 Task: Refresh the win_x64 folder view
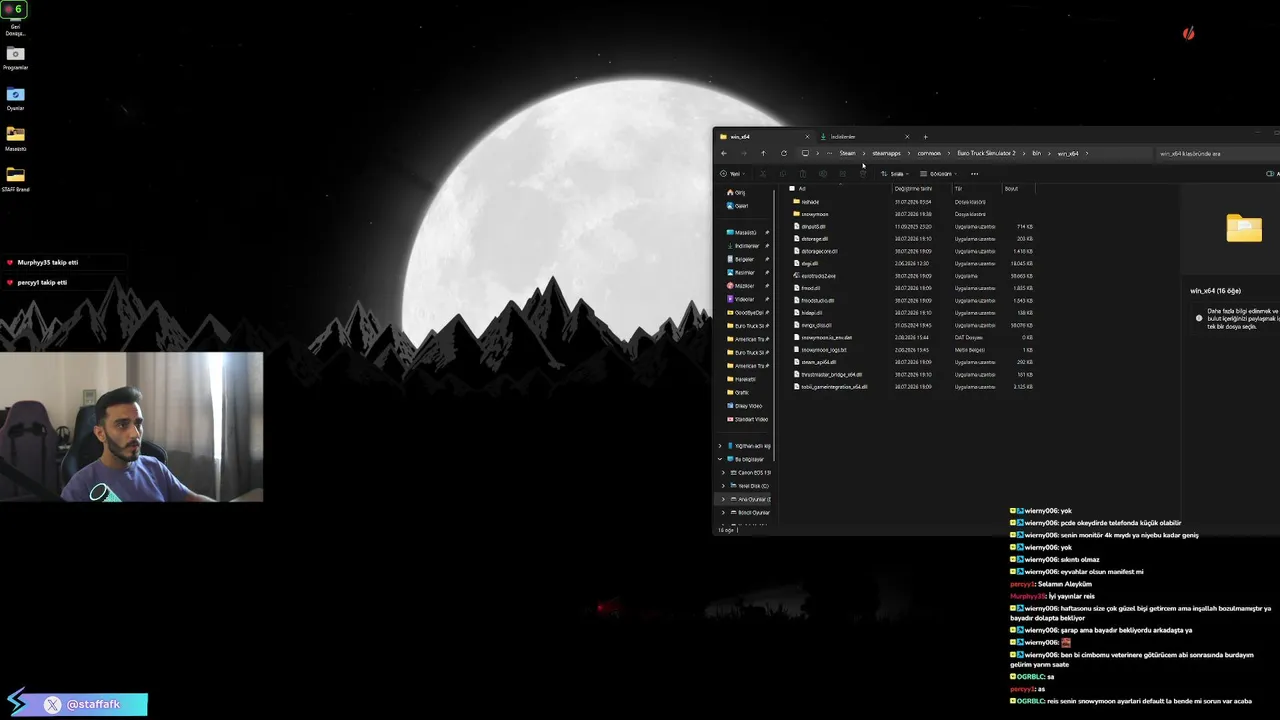[x=784, y=153]
